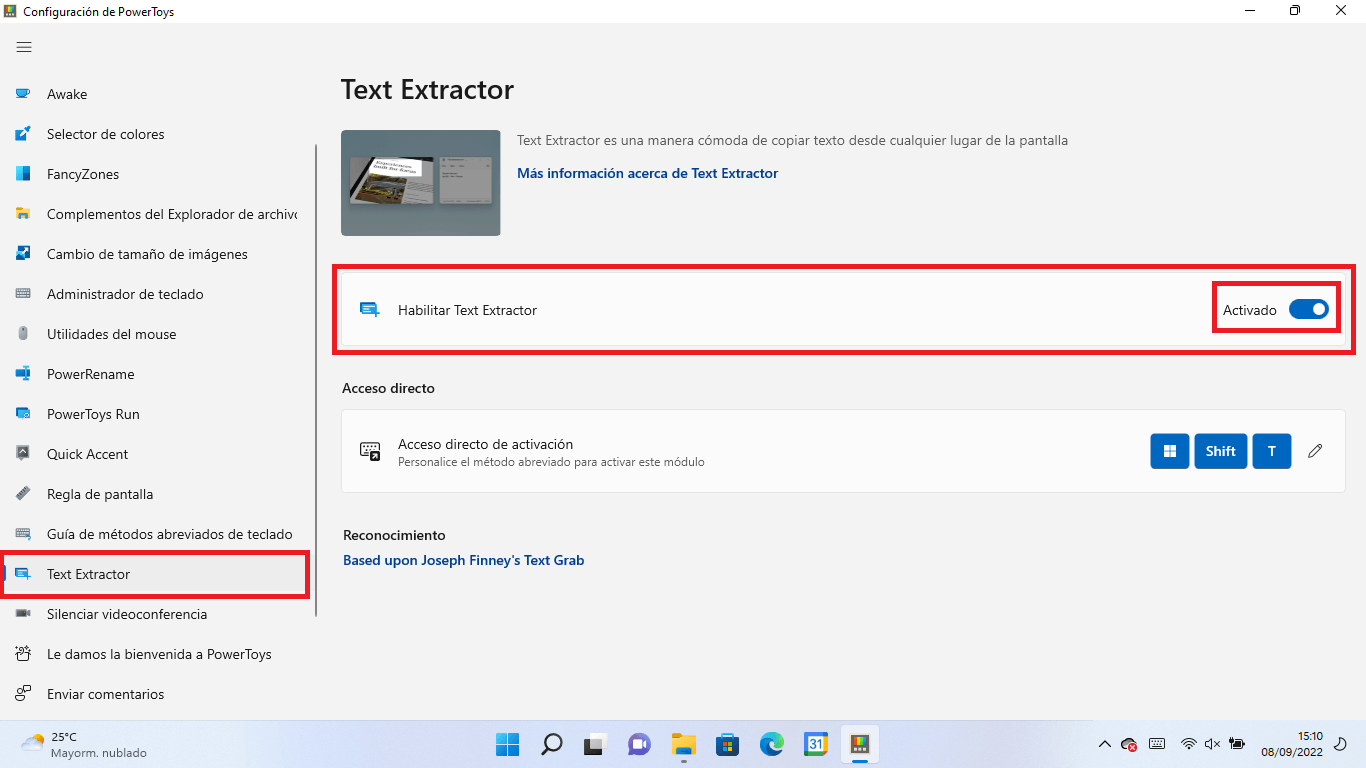1366x768 pixels.
Task: Click the Cambio de tamaño de imágenes icon
Action: [23, 254]
